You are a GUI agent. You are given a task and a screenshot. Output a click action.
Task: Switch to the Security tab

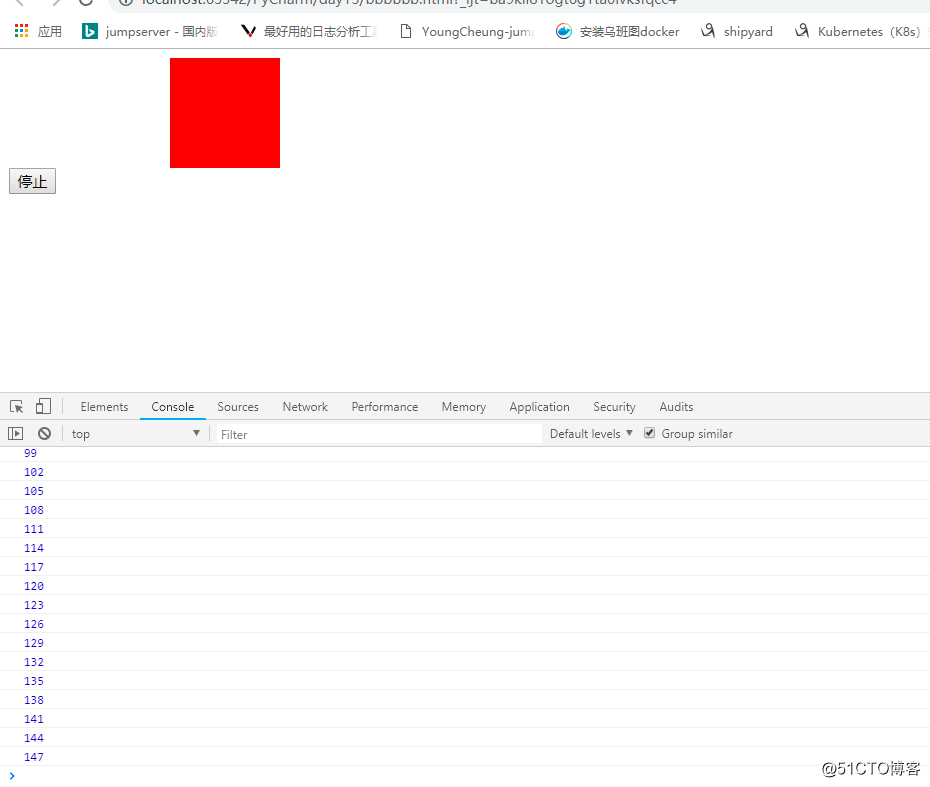pyautogui.click(x=614, y=407)
